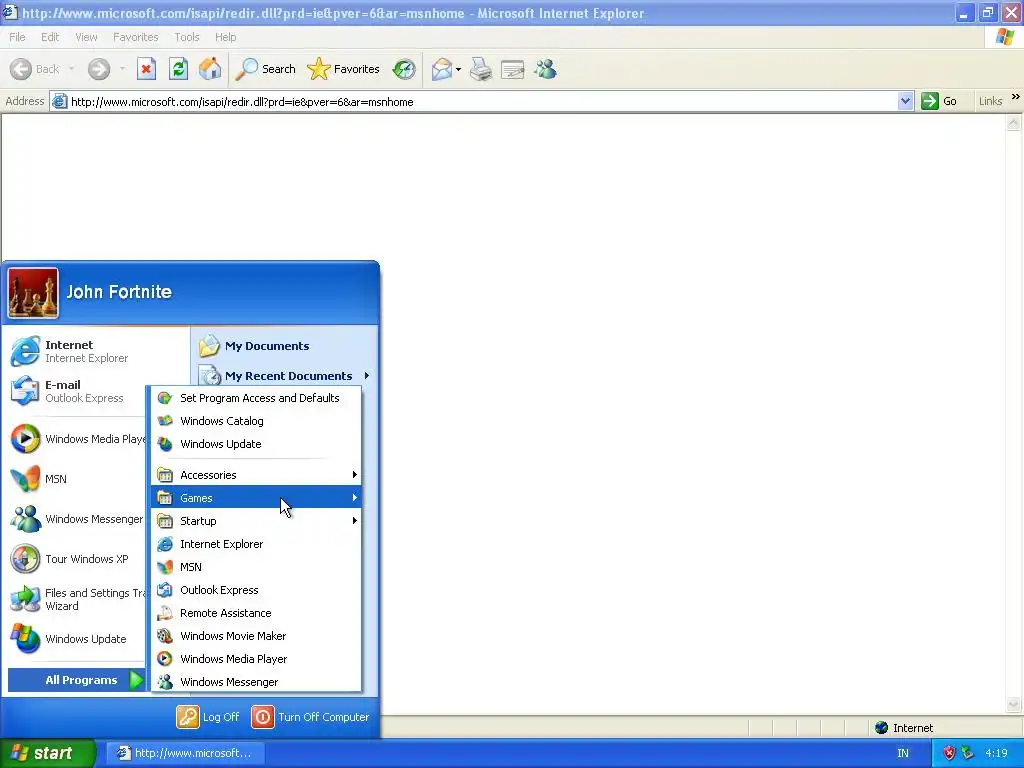
Task: Expand the Links toolbar chevron
Action: (x=1016, y=97)
